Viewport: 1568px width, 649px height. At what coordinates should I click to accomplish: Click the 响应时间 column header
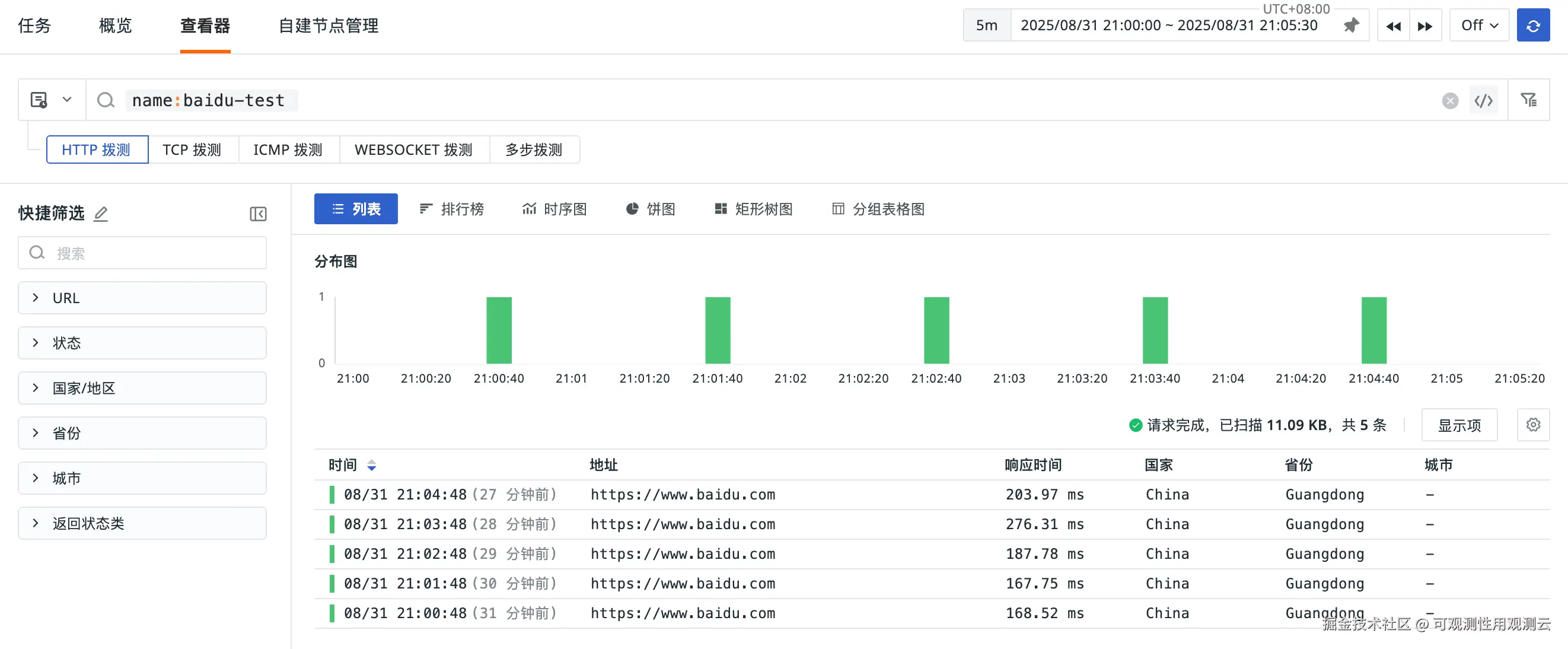[x=1033, y=465]
